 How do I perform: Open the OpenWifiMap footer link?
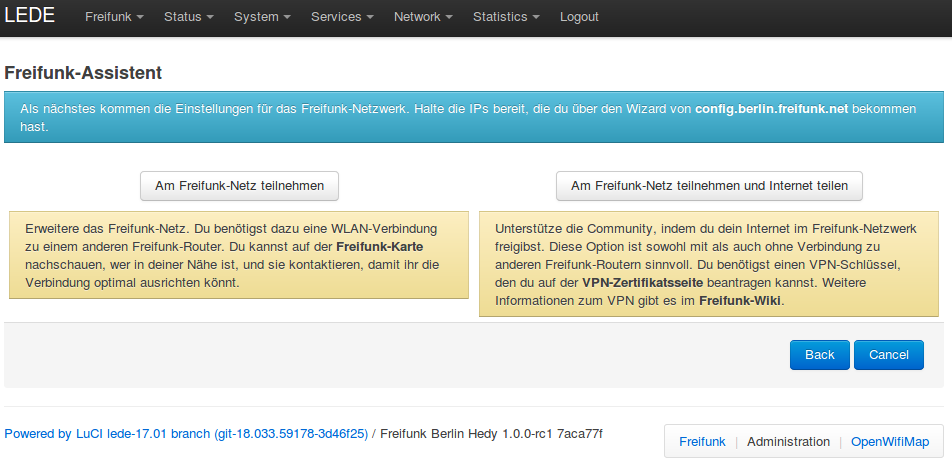890,441
